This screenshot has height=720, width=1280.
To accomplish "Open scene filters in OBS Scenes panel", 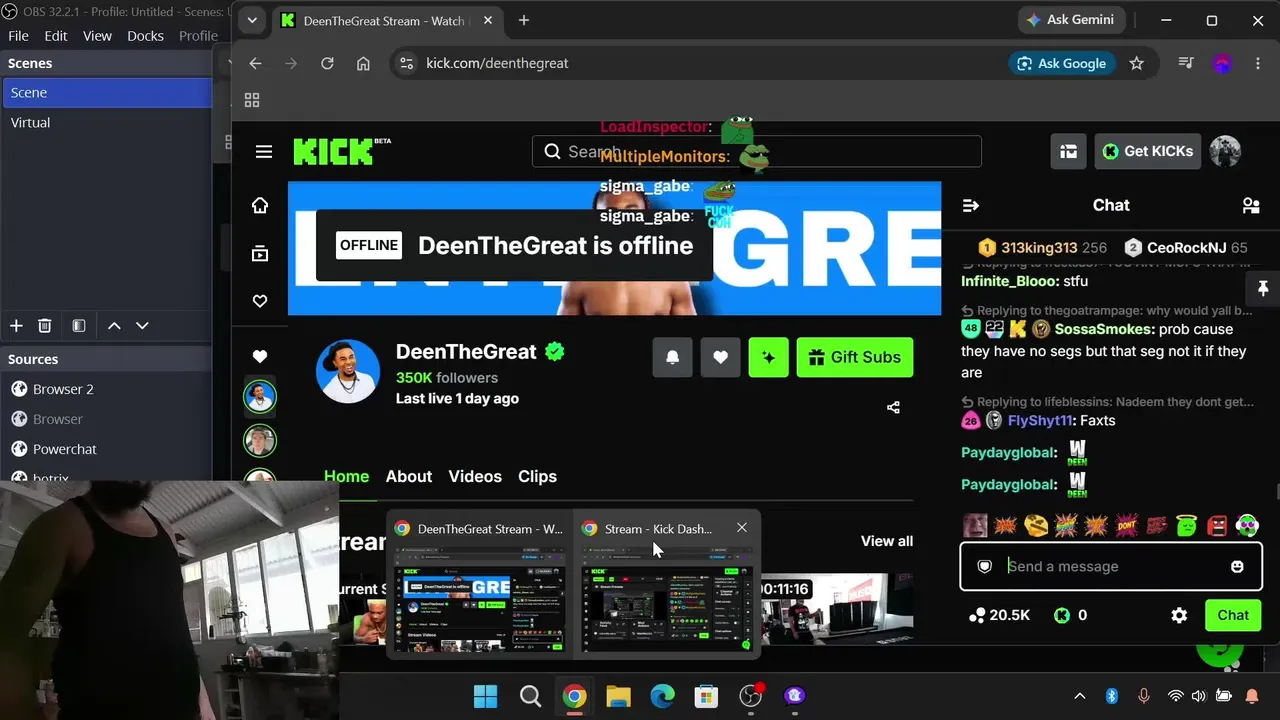I will pyautogui.click(x=79, y=326).
